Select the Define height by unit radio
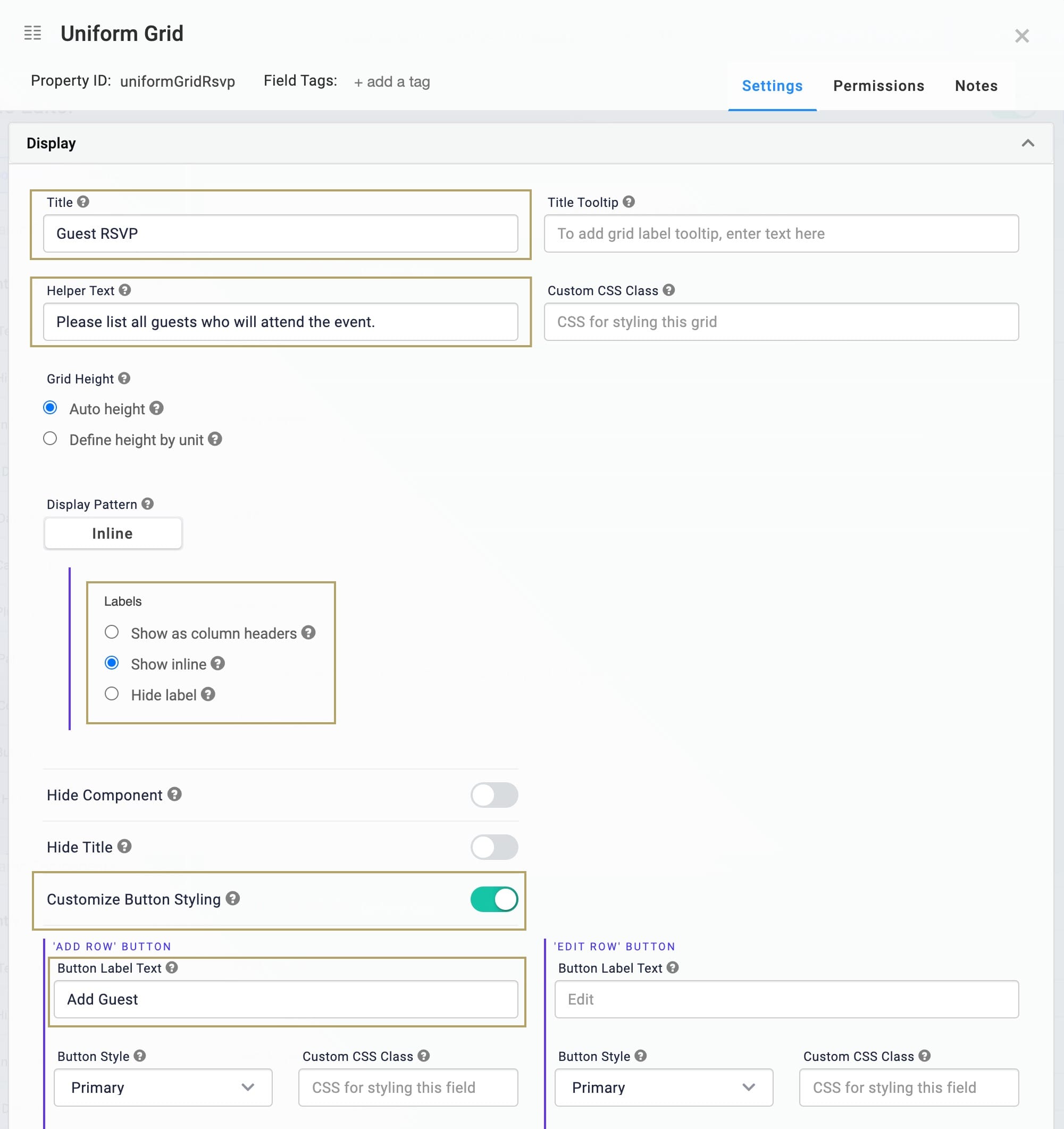 coord(50,438)
